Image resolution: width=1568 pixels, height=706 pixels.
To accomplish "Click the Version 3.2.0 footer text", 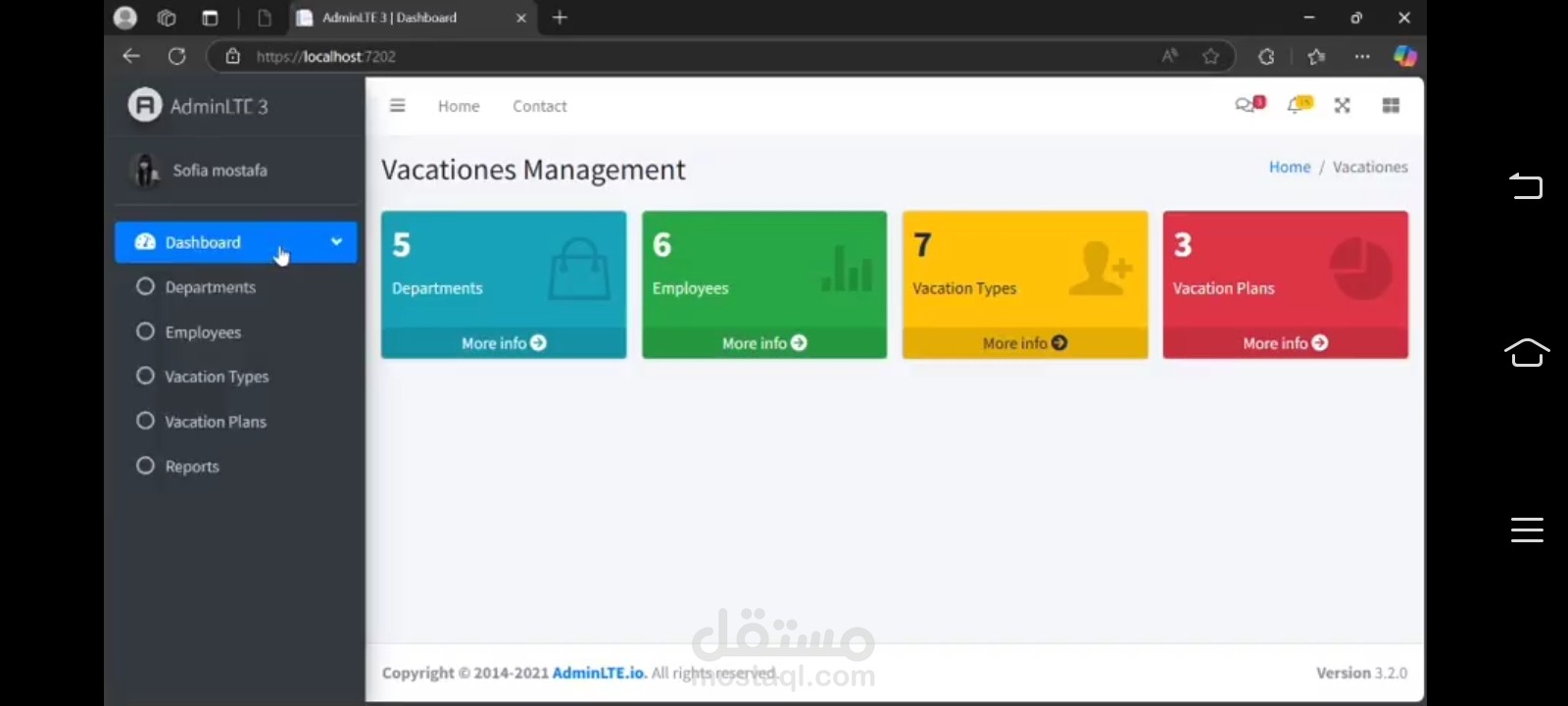I will click(x=1361, y=673).
